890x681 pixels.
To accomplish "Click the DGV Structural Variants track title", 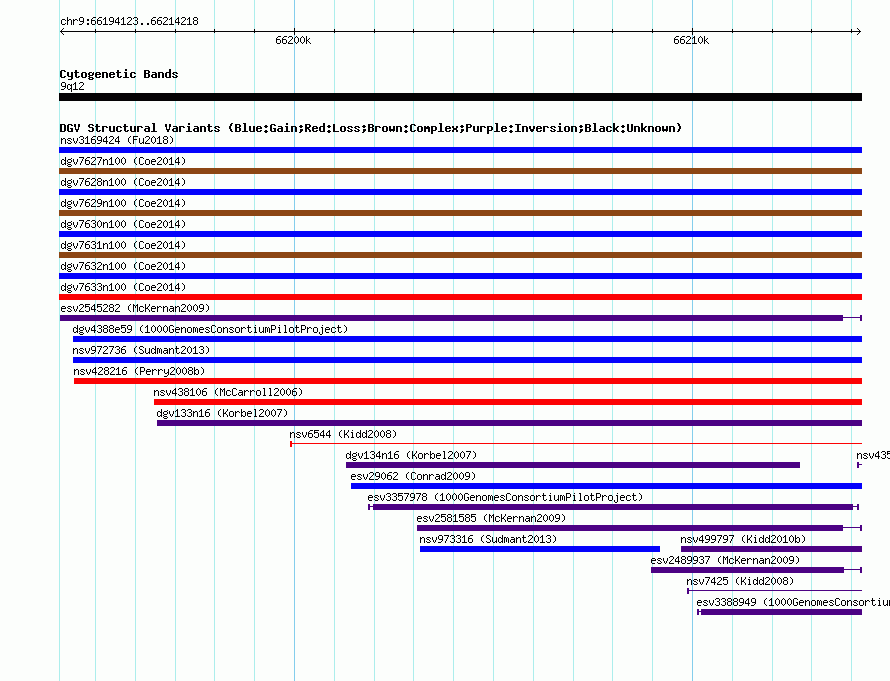I will click(371, 128).
